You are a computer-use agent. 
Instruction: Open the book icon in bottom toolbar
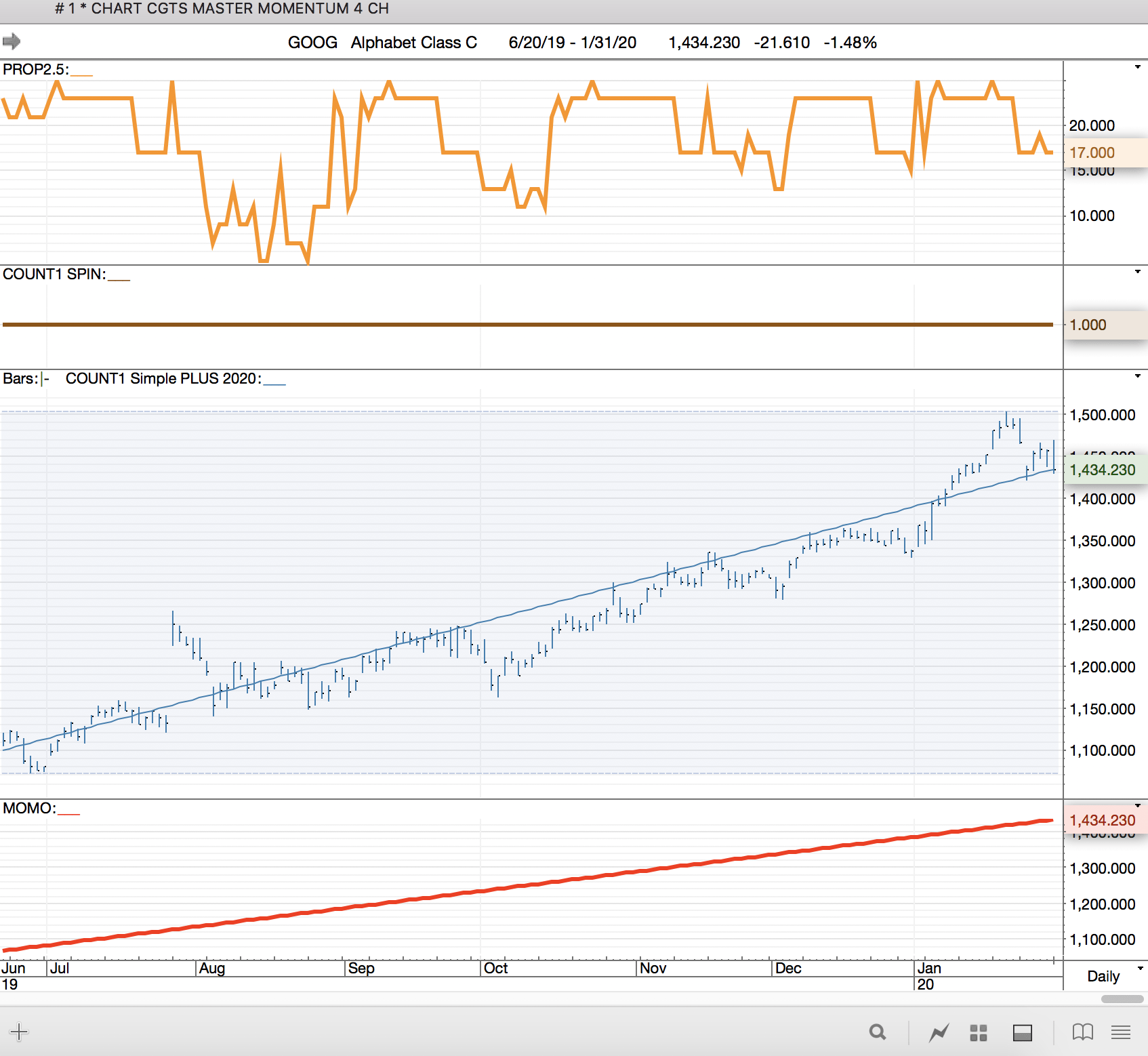1082,1032
